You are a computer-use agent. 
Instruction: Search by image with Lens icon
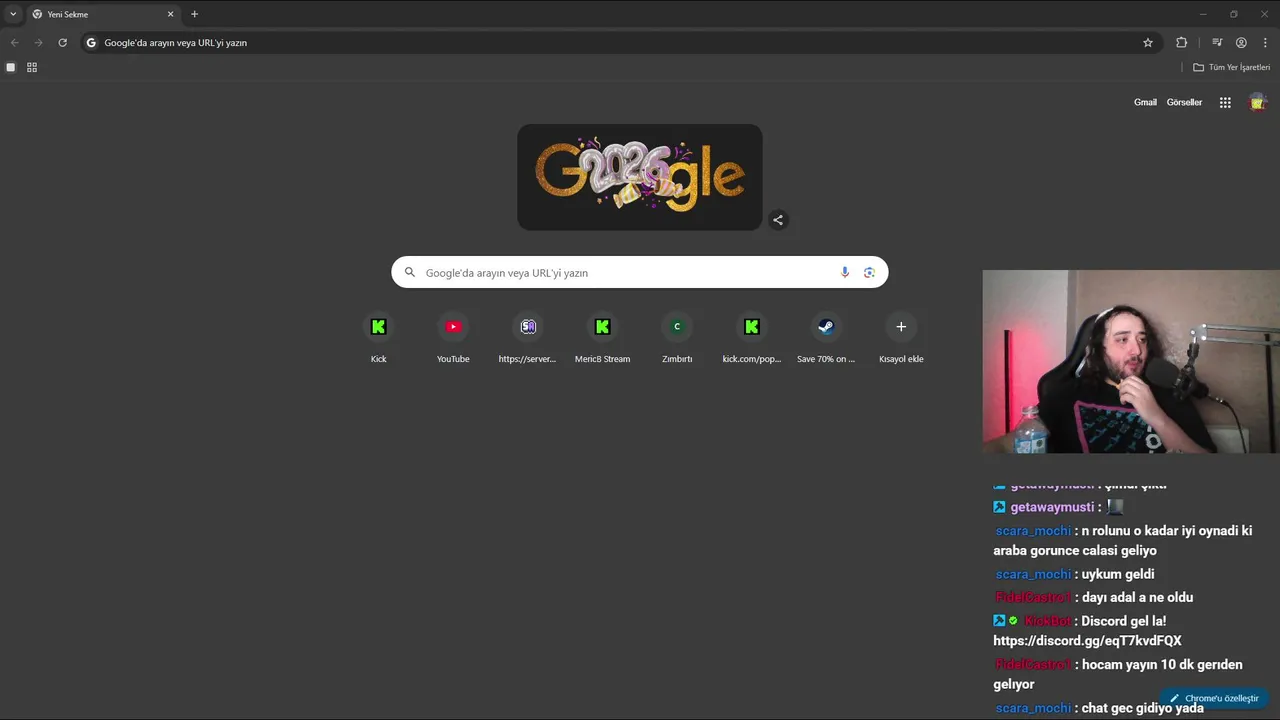click(869, 272)
